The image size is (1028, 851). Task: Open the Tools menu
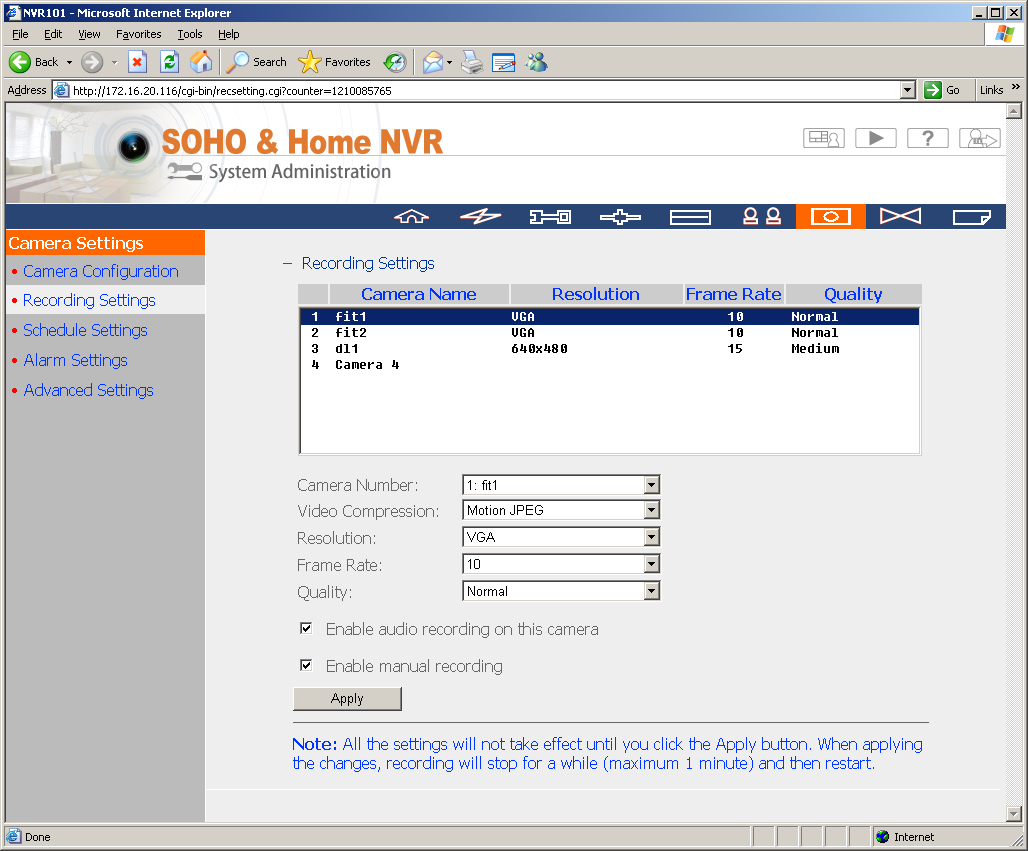[189, 34]
